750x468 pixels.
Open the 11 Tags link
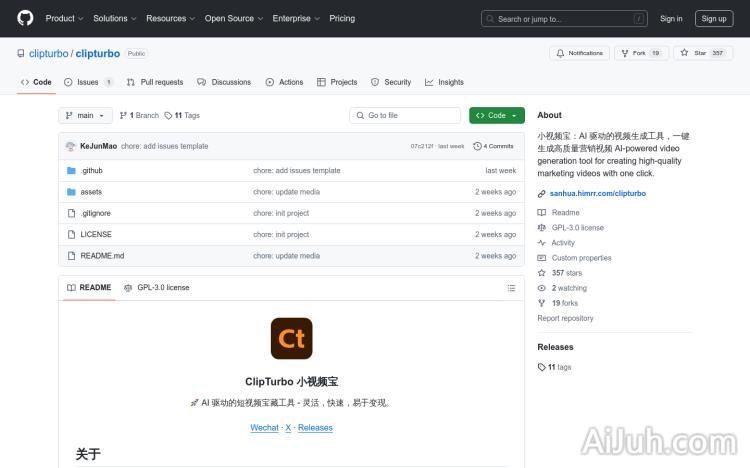pyautogui.click(x=182, y=116)
